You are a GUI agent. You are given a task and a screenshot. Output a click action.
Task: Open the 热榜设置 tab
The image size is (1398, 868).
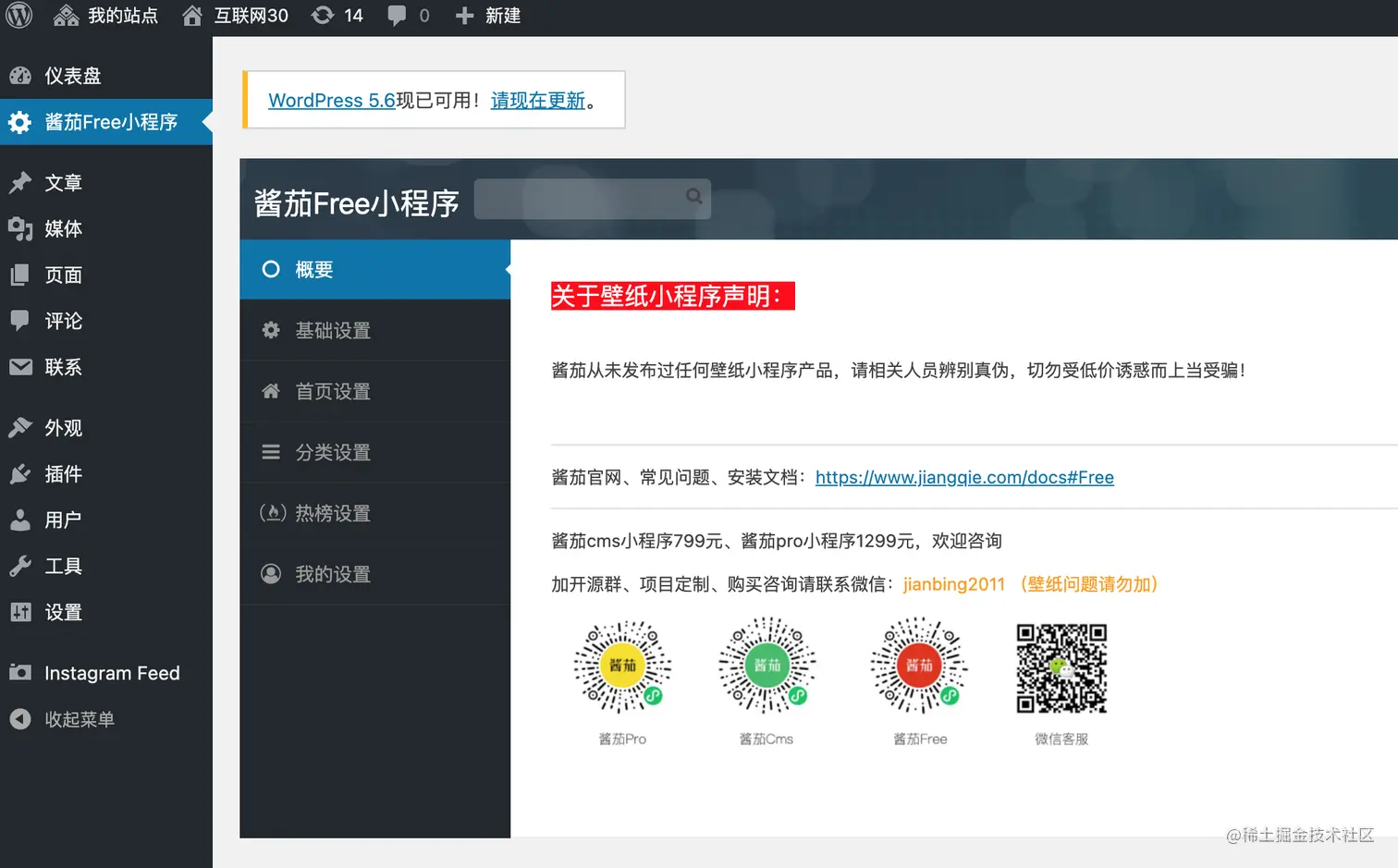coord(374,513)
